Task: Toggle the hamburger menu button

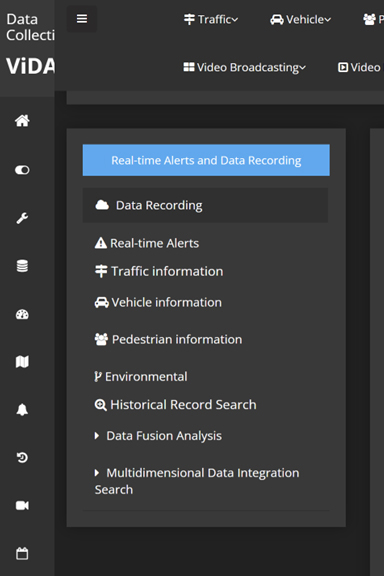Action: click(82, 19)
